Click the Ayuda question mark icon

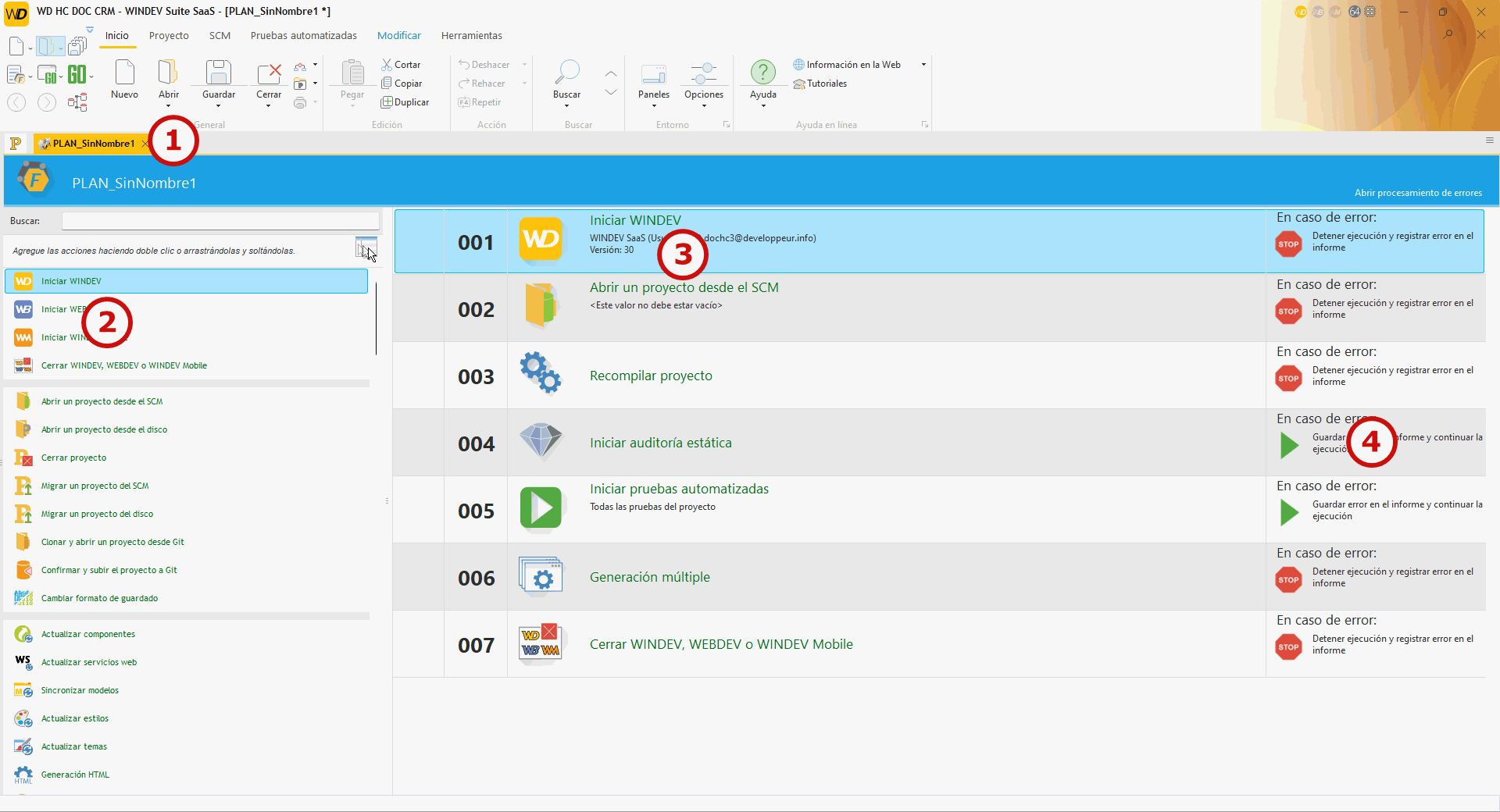(763, 73)
